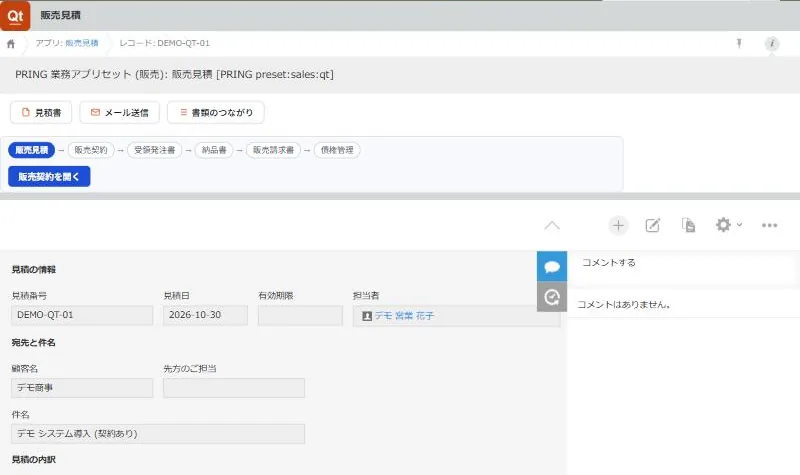Click the 見積の情報 section heading
The width and height of the screenshot is (800, 475).
pyautogui.click(x=34, y=269)
